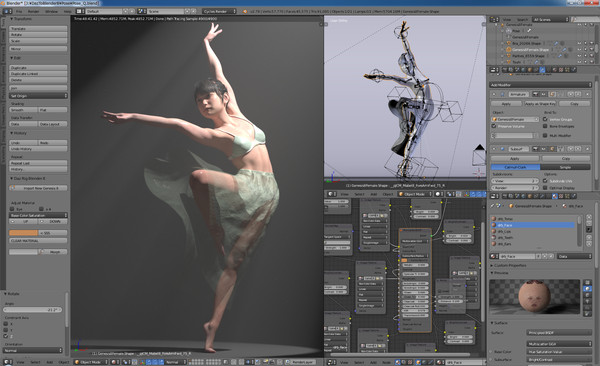
Task: Toggle the Subdivide UVs checkbox
Action: coord(545,181)
